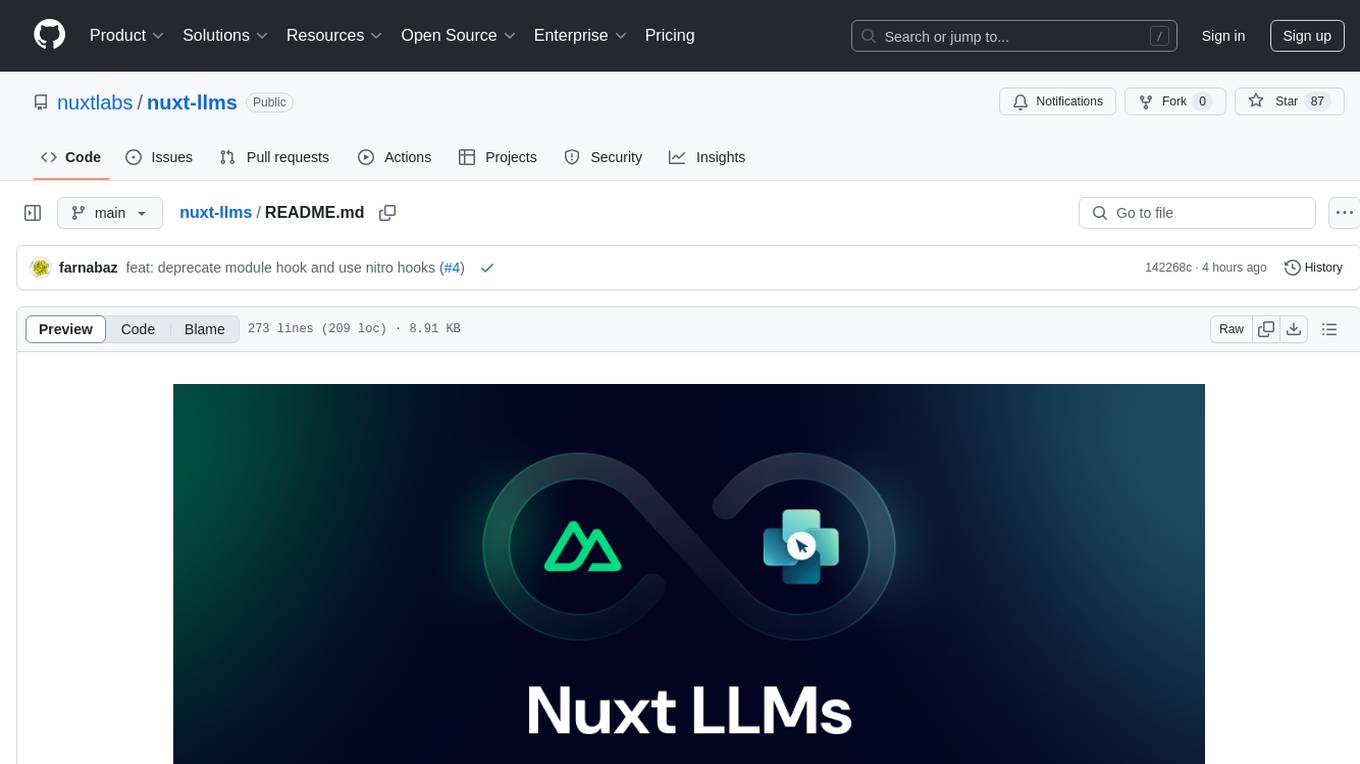1360x764 pixels.
Task: Open the Pull requests tab
Action: coord(274,157)
